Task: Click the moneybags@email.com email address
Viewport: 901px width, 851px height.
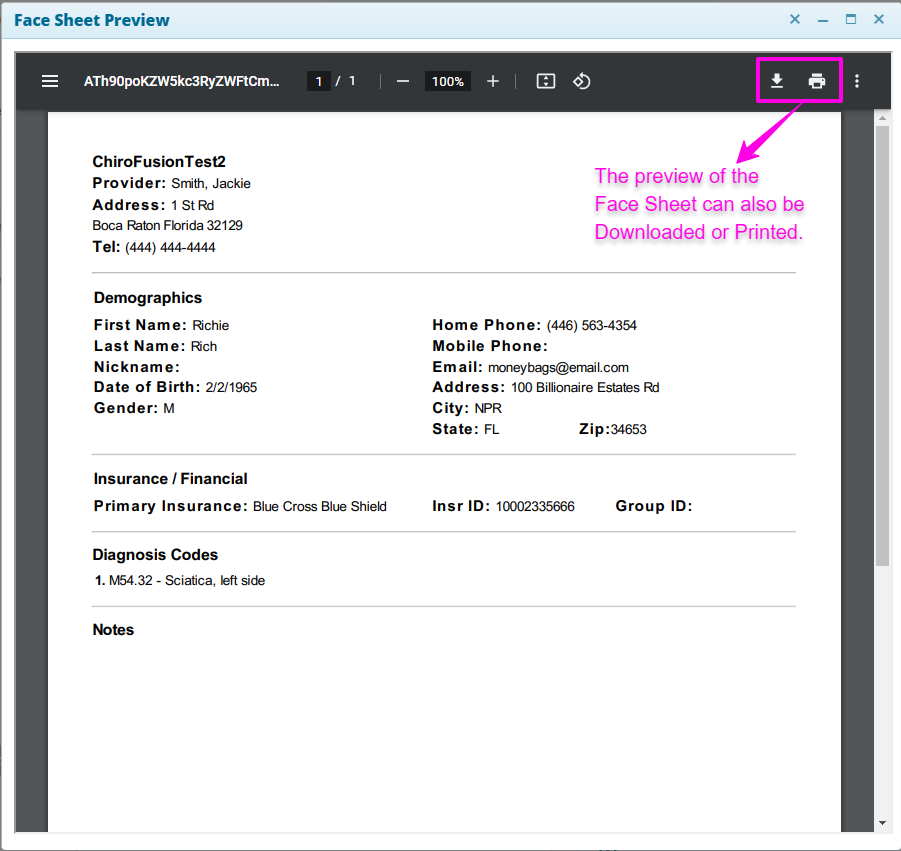Action: tap(558, 367)
